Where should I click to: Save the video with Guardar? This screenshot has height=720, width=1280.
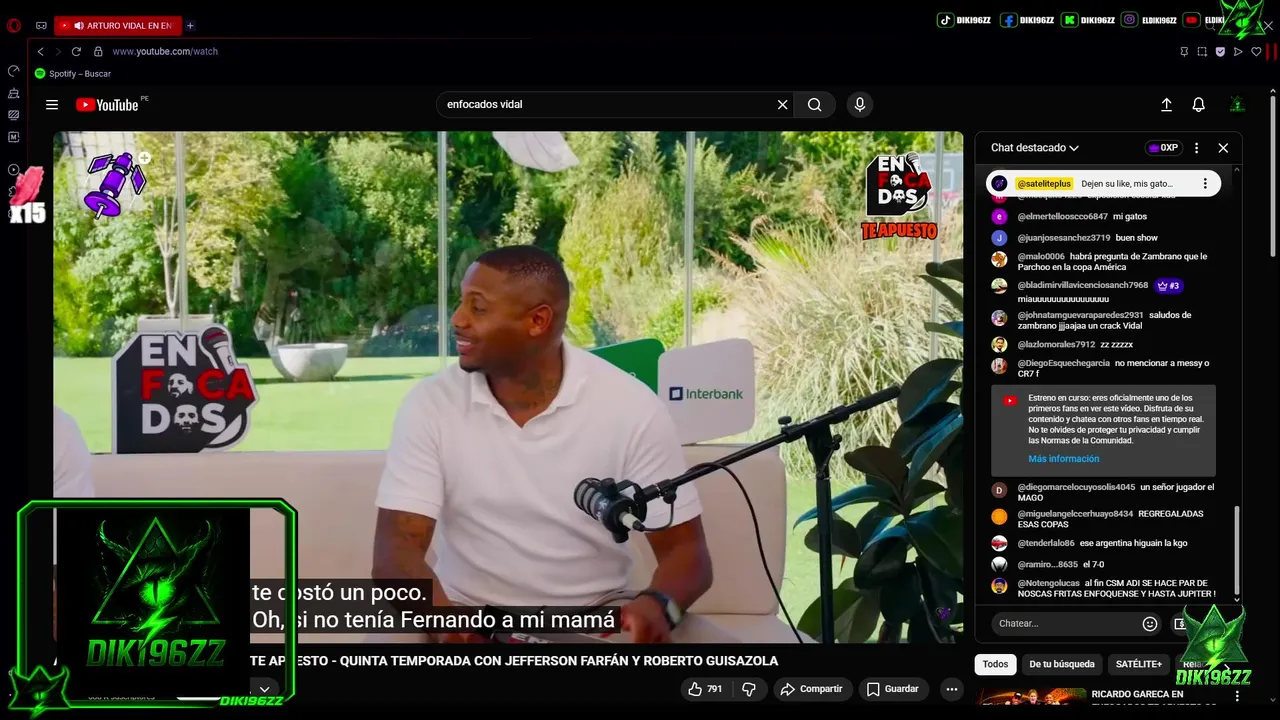[892, 689]
